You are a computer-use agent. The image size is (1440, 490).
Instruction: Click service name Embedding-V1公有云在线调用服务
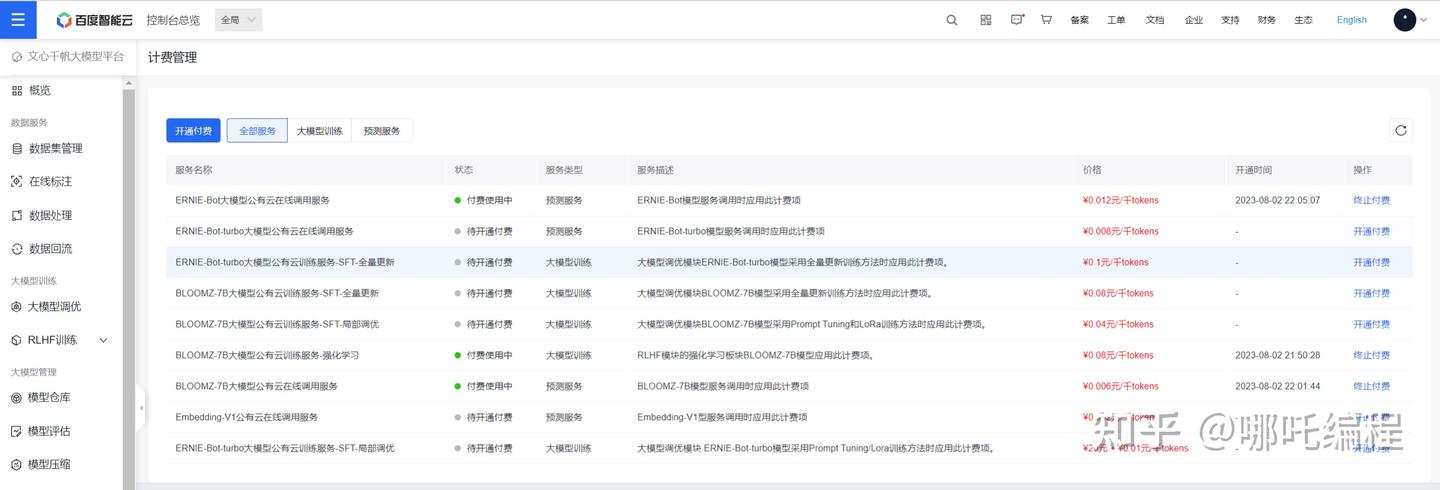246,417
